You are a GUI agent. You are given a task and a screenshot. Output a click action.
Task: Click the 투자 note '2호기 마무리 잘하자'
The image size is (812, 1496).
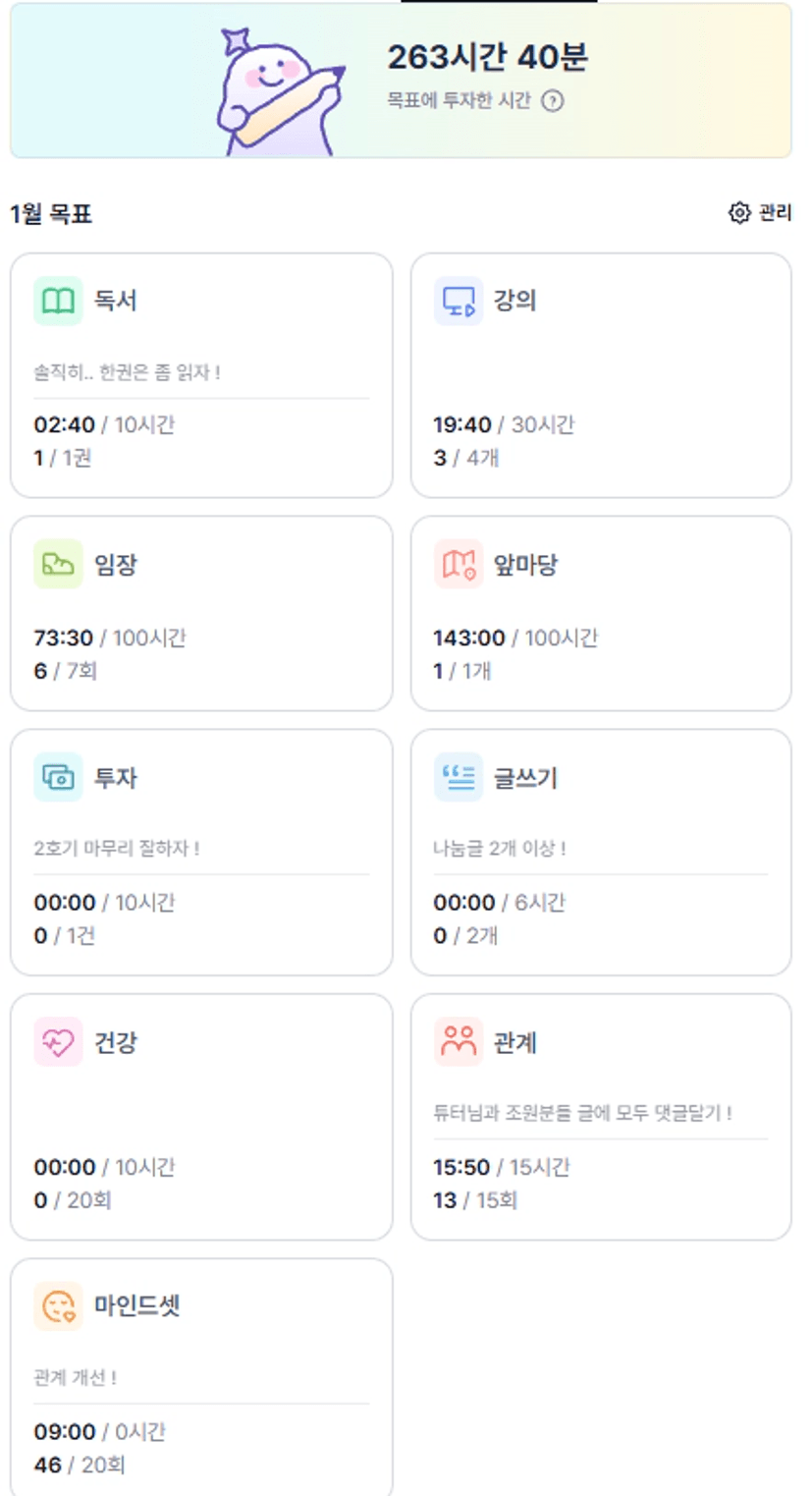(x=116, y=848)
